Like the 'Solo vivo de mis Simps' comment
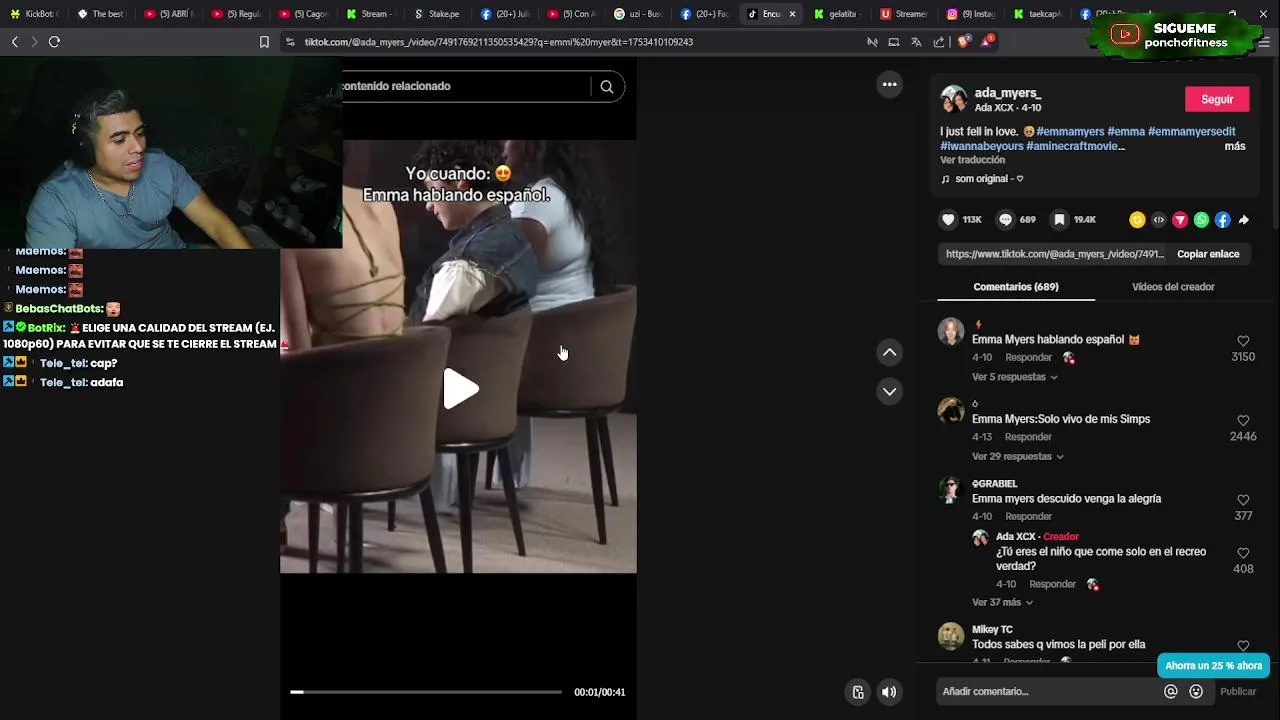 pos(1243,421)
